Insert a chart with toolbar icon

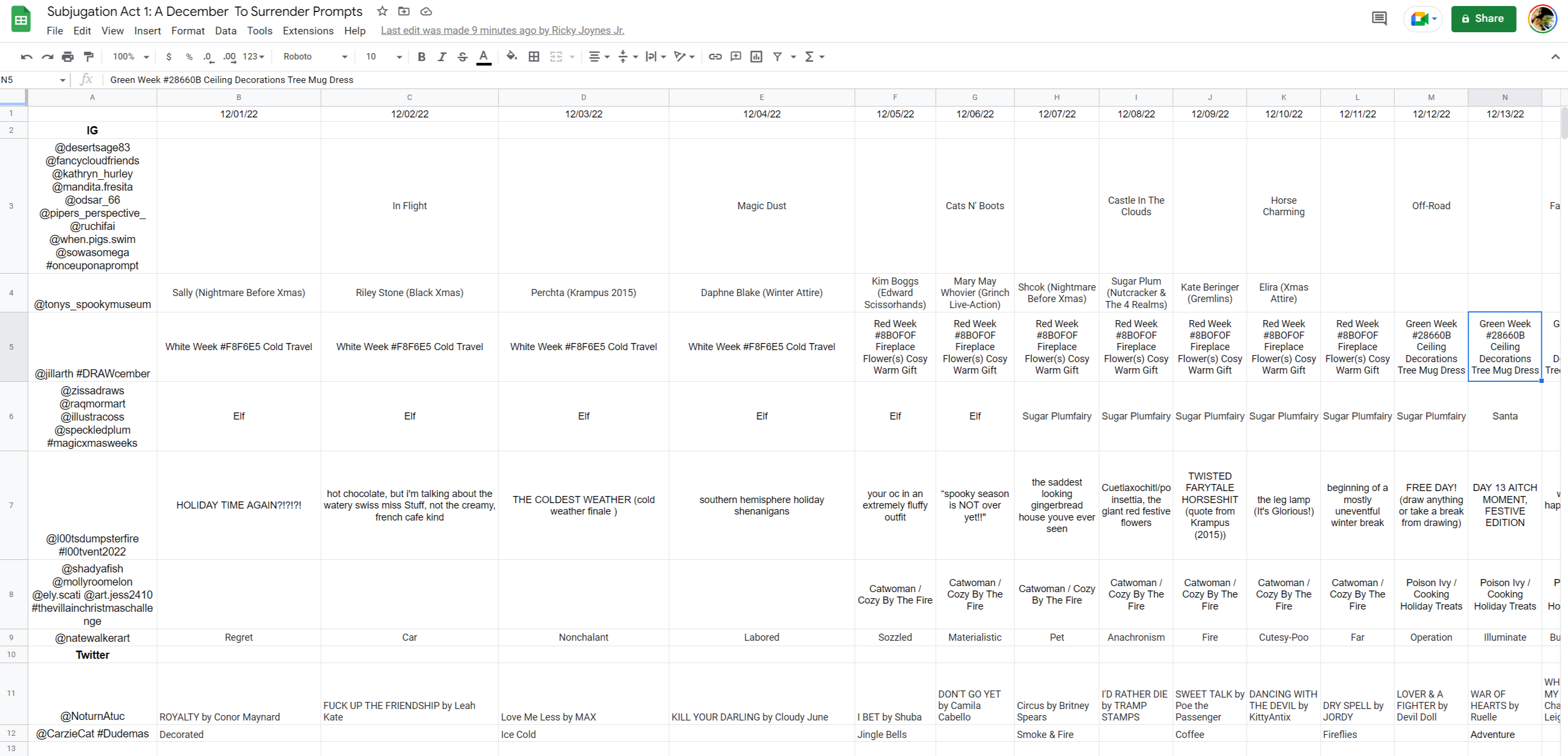[x=756, y=57]
